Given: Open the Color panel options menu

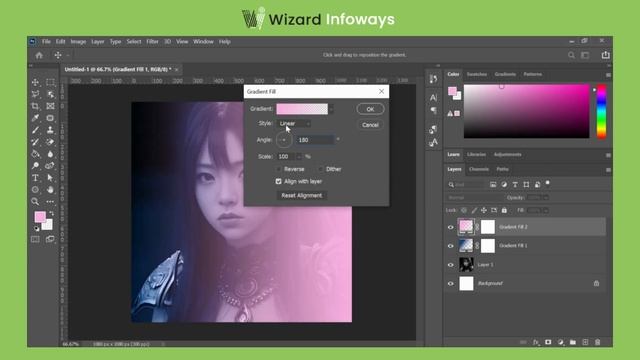Looking at the screenshot, I should click(608, 75).
